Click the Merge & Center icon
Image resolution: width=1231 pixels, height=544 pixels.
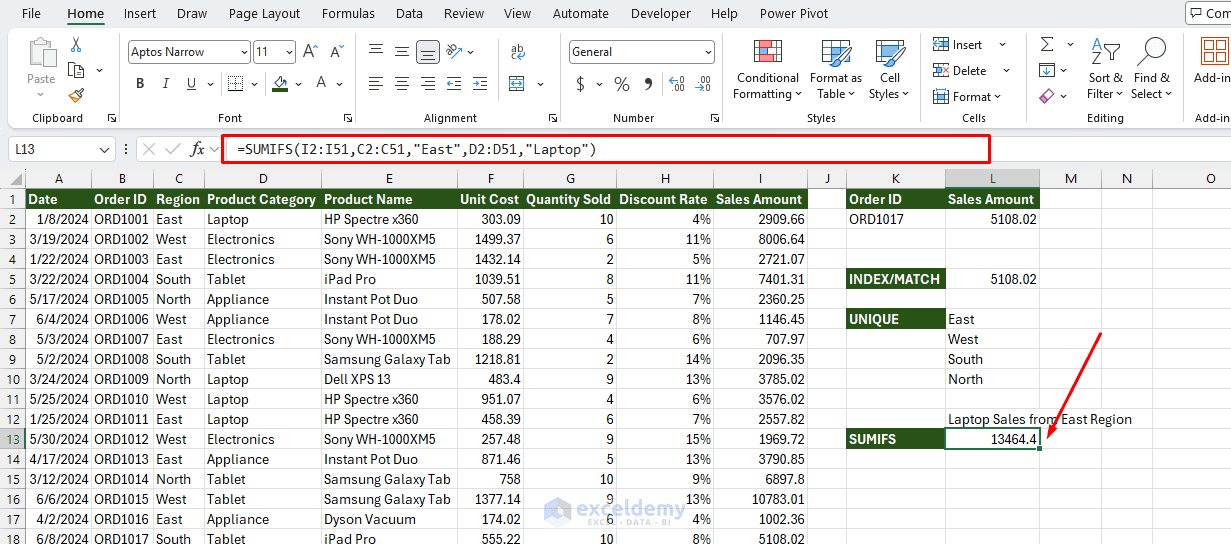click(518, 84)
